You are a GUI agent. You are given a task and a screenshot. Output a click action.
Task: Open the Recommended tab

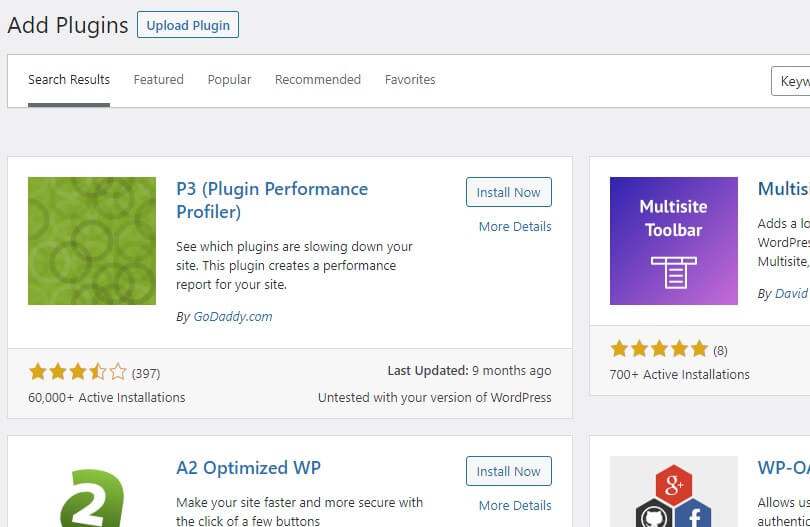pos(318,80)
